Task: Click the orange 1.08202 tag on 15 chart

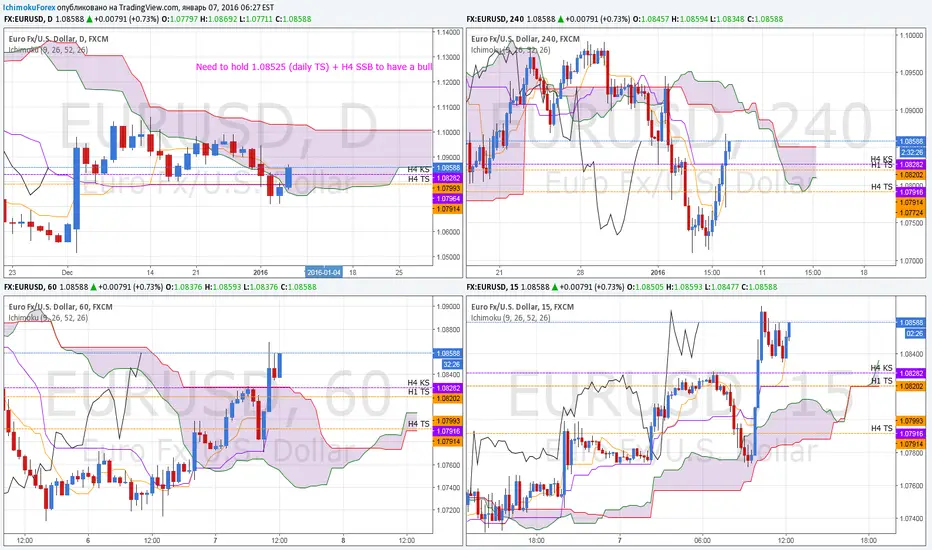Action: click(x=911, y=386)
